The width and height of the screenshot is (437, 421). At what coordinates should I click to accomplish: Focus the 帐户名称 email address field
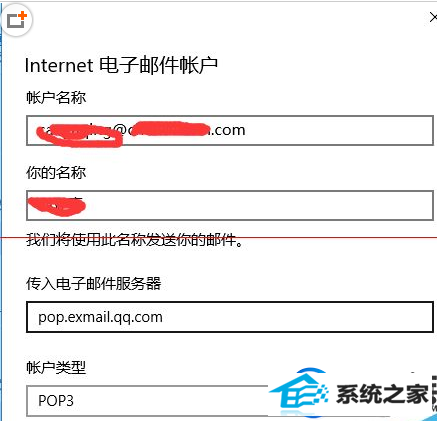click(x=230, y=130)
